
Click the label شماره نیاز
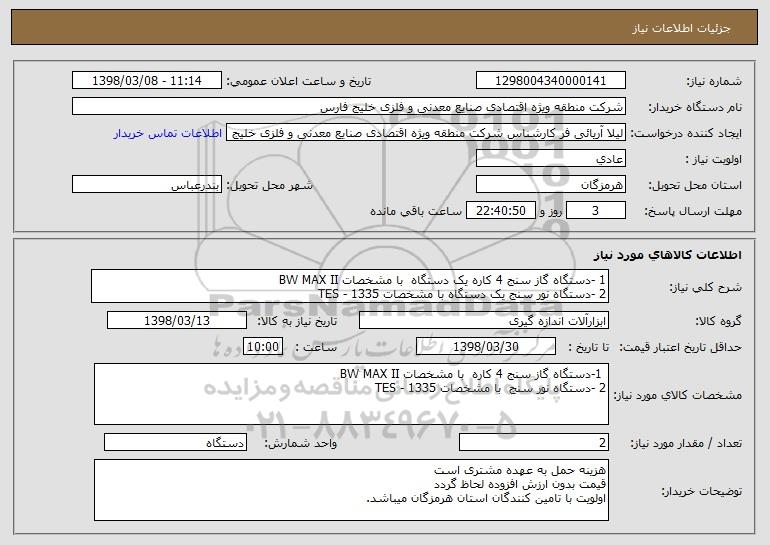click(714, 81)
